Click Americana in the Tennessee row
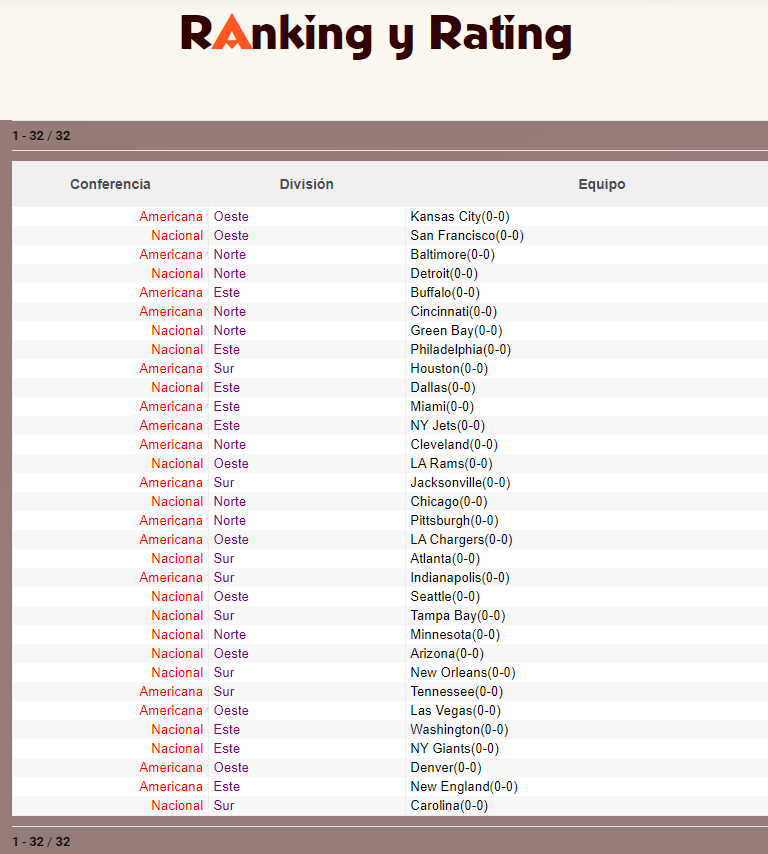The height and width of the screenshot is (854, 768). (171, 691)
